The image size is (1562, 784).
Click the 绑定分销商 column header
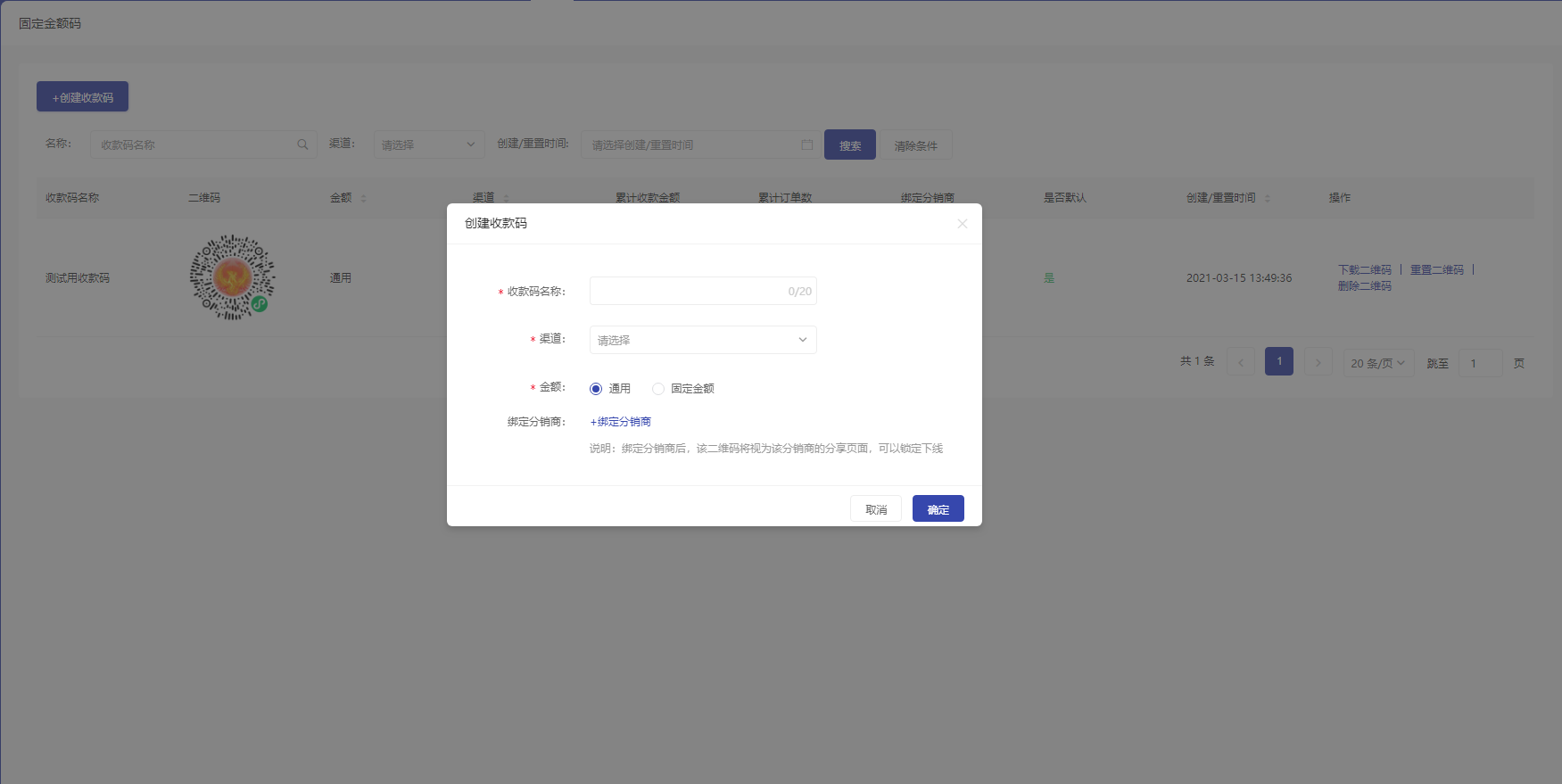928,198
